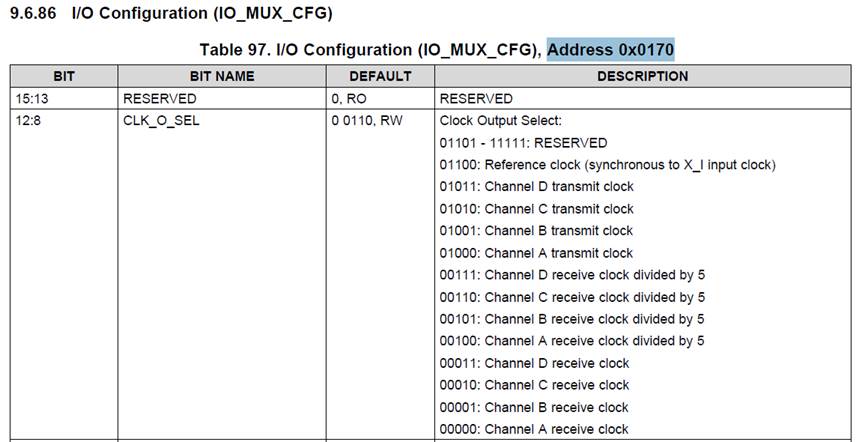The image size is (856, 442).
Task: Click the 00100 Channel A receive divided by 5
Action: [572, 341]
